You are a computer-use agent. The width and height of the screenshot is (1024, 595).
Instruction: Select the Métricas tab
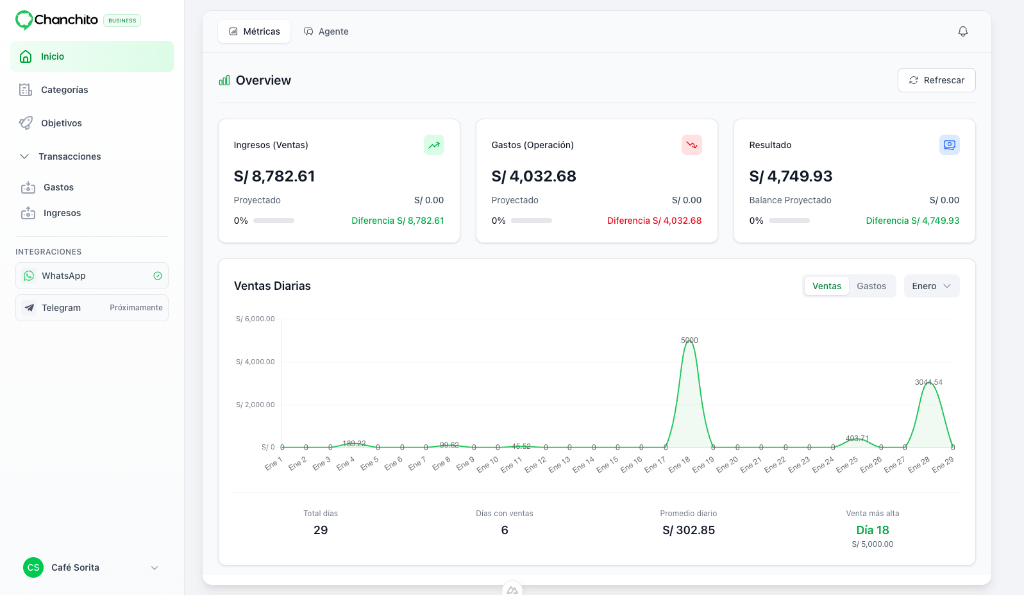254,32
